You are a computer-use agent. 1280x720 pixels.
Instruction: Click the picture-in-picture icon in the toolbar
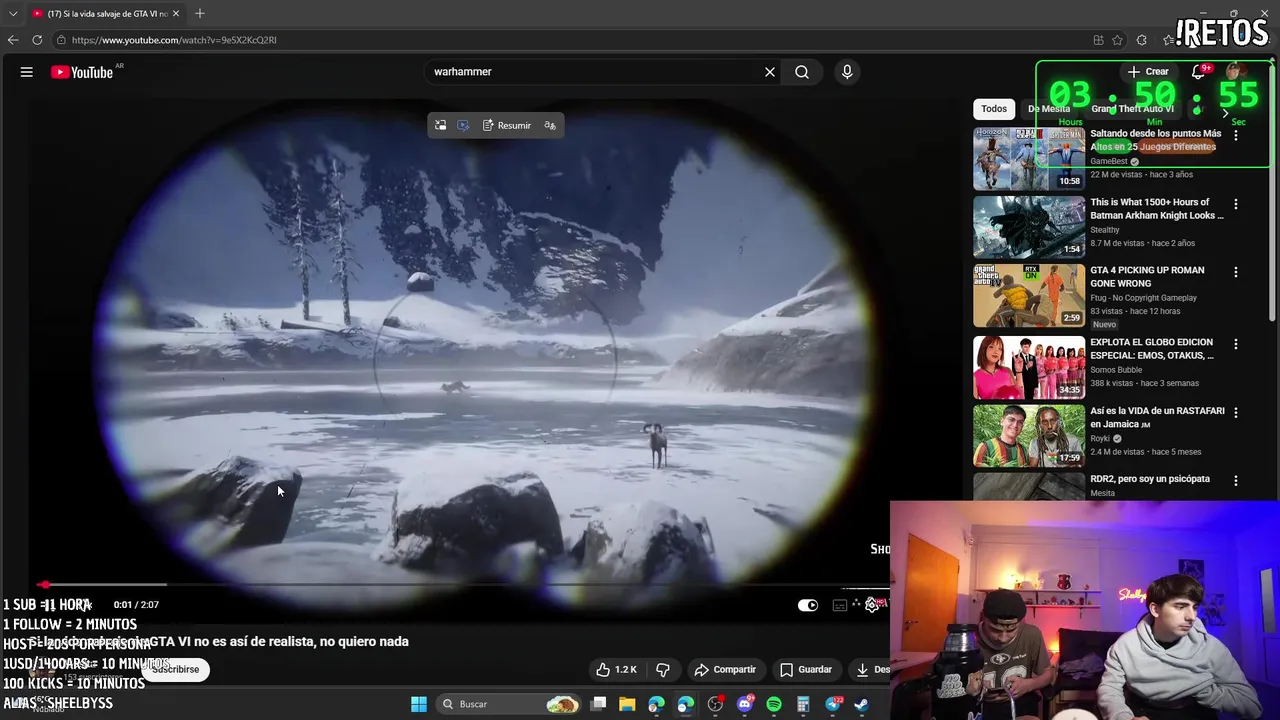(x=440, y=126)
